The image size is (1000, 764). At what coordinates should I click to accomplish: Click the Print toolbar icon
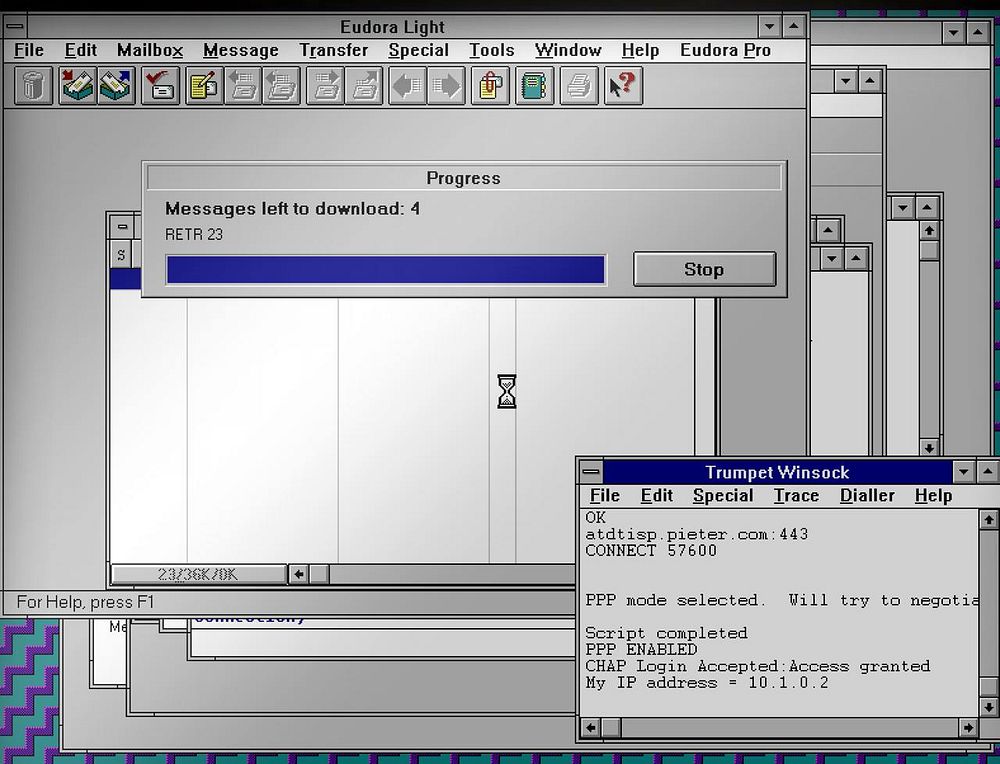[x=578, y=85]
